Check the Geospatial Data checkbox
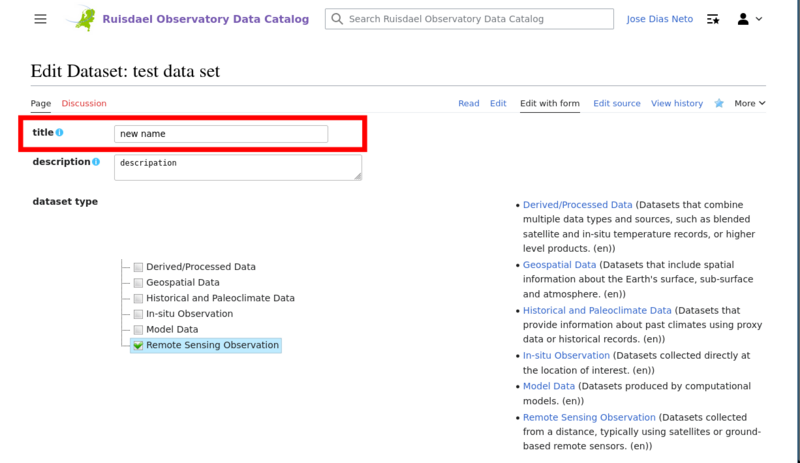 coord(138,283)
